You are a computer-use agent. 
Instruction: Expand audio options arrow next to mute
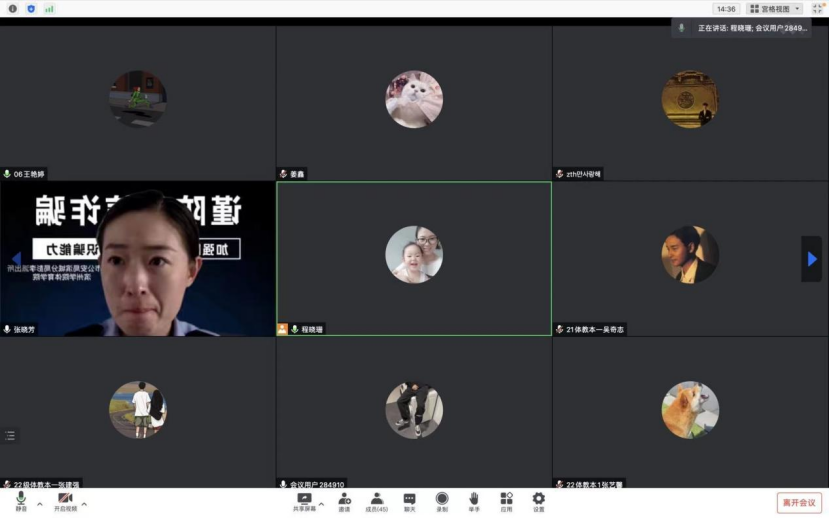[x=40, y=504]
